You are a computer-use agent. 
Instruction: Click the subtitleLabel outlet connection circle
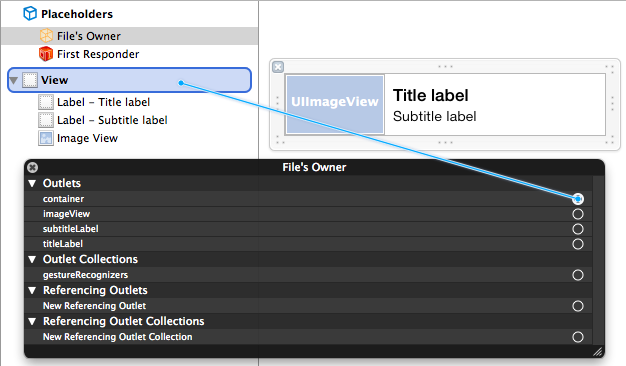pos(578,229)
